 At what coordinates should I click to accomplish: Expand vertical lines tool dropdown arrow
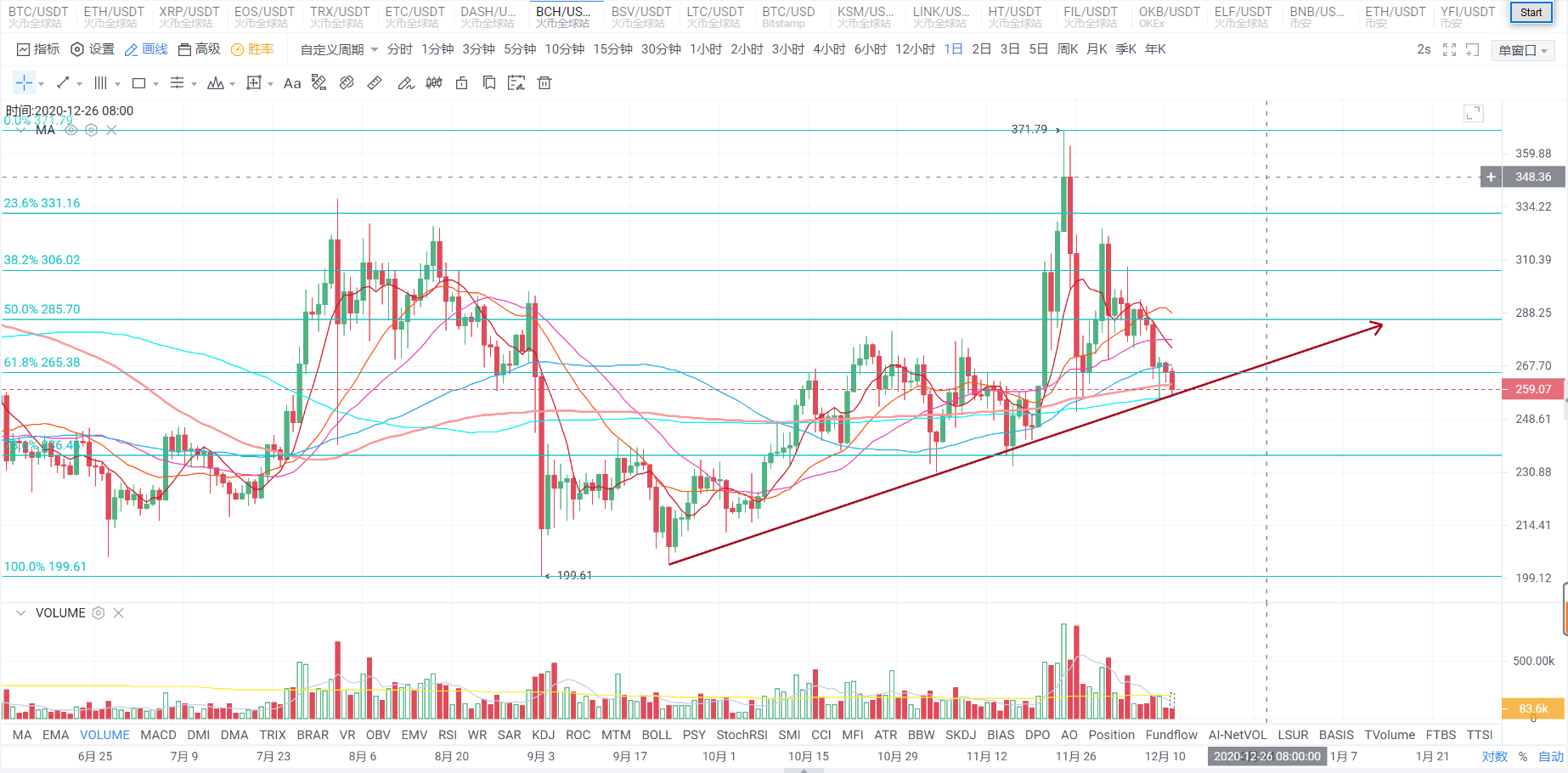pos(117,84)
